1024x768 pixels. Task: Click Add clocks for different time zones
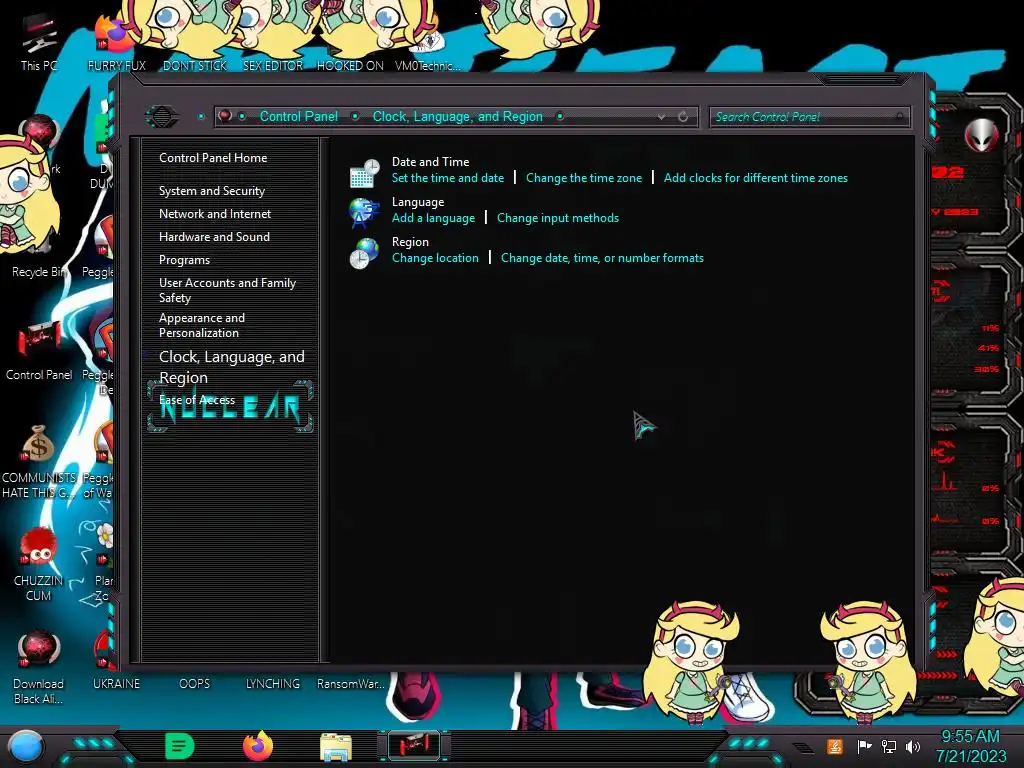(x=756, y=178)
